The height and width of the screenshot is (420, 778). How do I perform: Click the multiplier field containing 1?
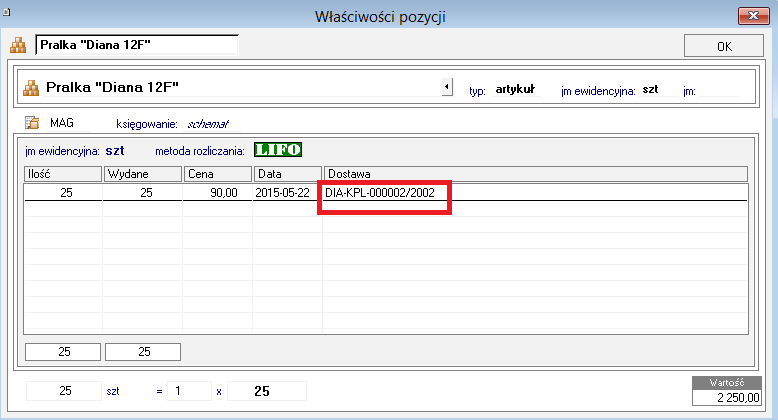(x=190, y=391)
